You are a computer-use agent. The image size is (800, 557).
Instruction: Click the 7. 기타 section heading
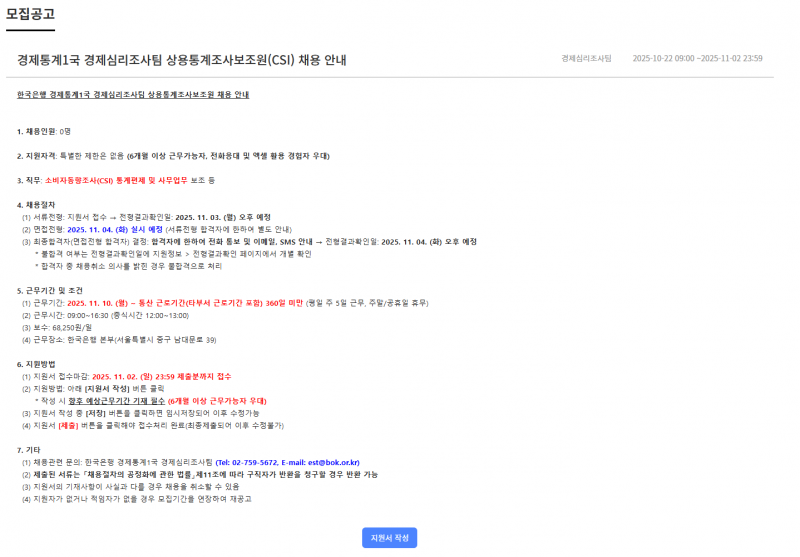pyautogui.click(x=28, y=450)
